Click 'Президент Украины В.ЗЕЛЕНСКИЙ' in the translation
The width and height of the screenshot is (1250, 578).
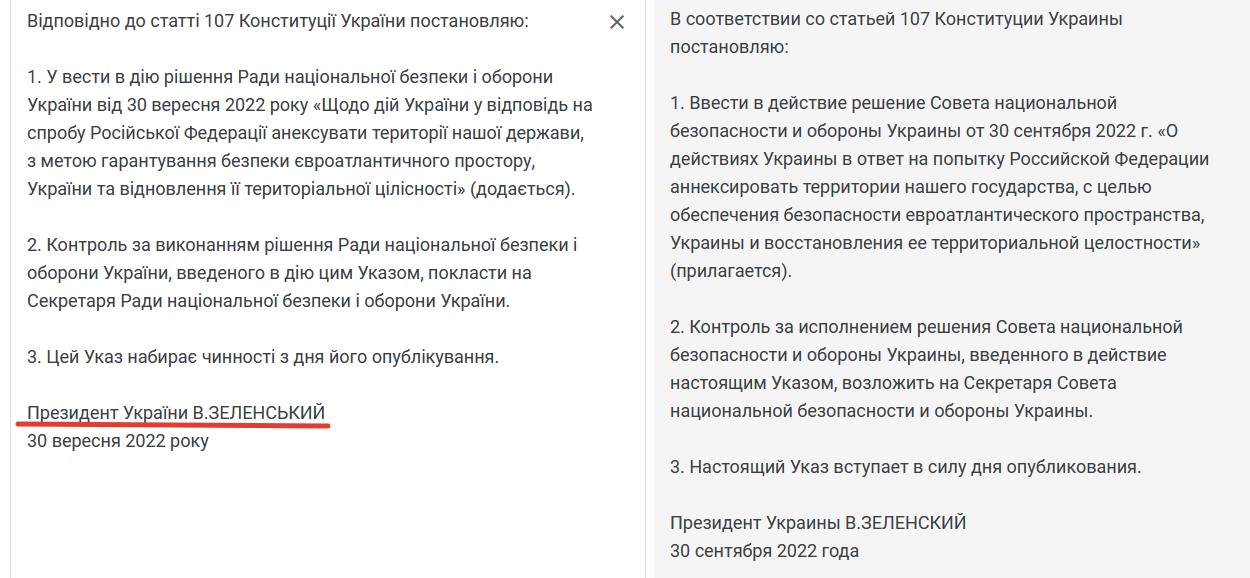click(818, 522)
